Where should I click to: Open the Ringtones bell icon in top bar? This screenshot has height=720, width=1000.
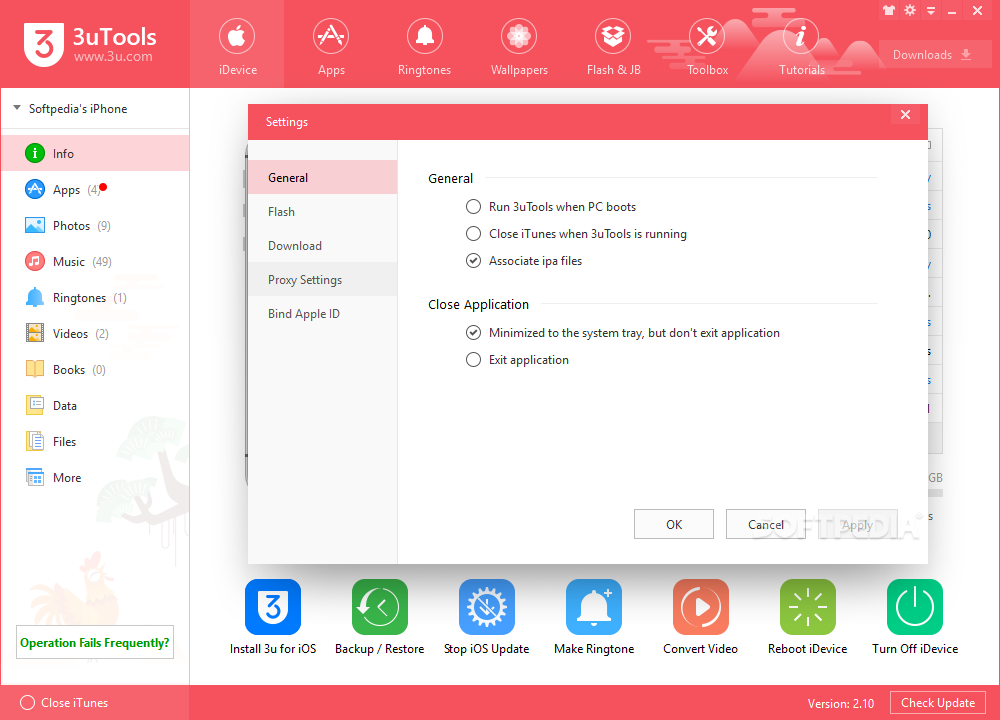[x=425, y=36]
